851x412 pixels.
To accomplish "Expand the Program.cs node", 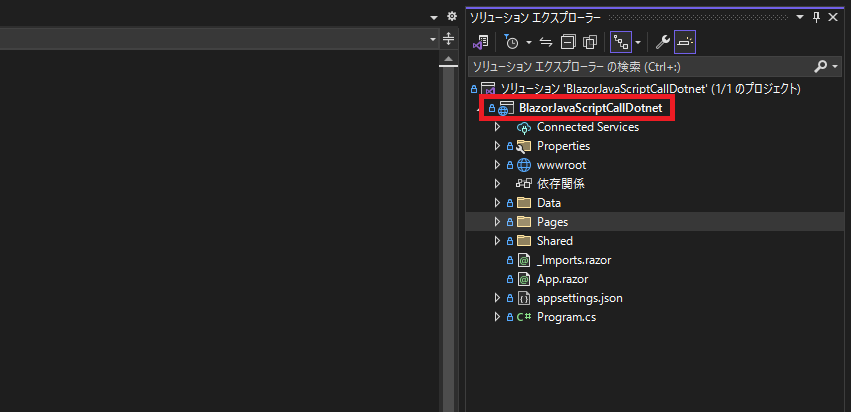I will pyautogui.click(x=497, y=317).
